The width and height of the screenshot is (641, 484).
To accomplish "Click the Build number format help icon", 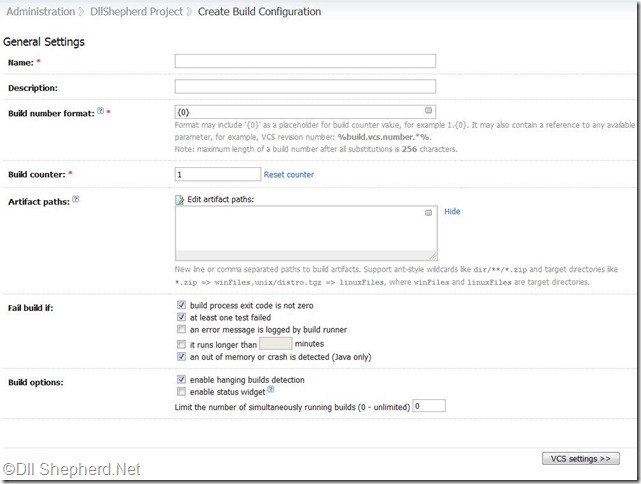I will click(x=99, y=111).
